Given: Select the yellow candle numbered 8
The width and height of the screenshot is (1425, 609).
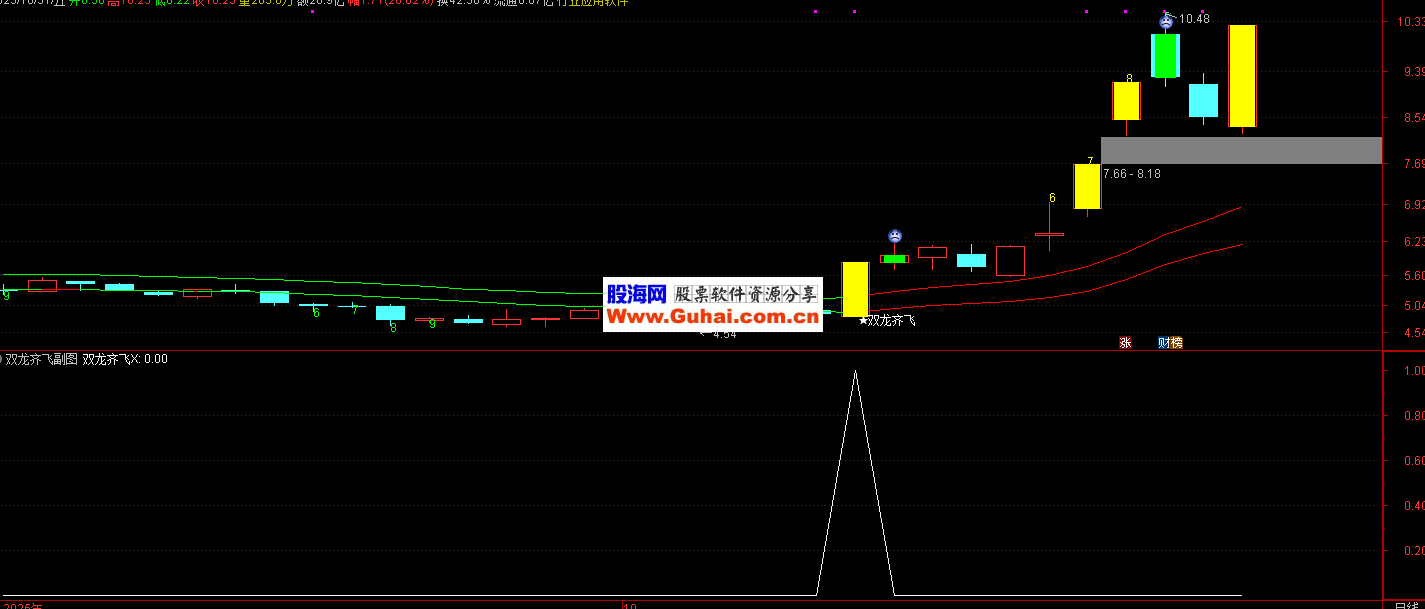Looking at the screenshot, I should point(1126,101).
